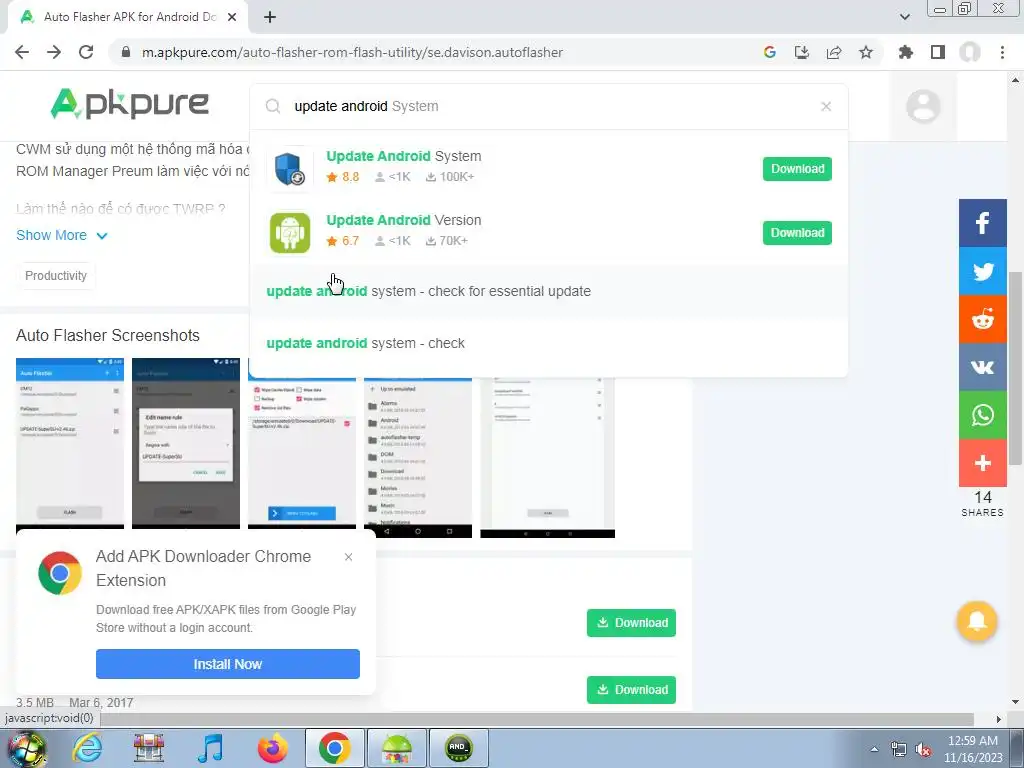1024x768 pixels.
Task: Open the music note taskbar app
Action: (210, 748)
